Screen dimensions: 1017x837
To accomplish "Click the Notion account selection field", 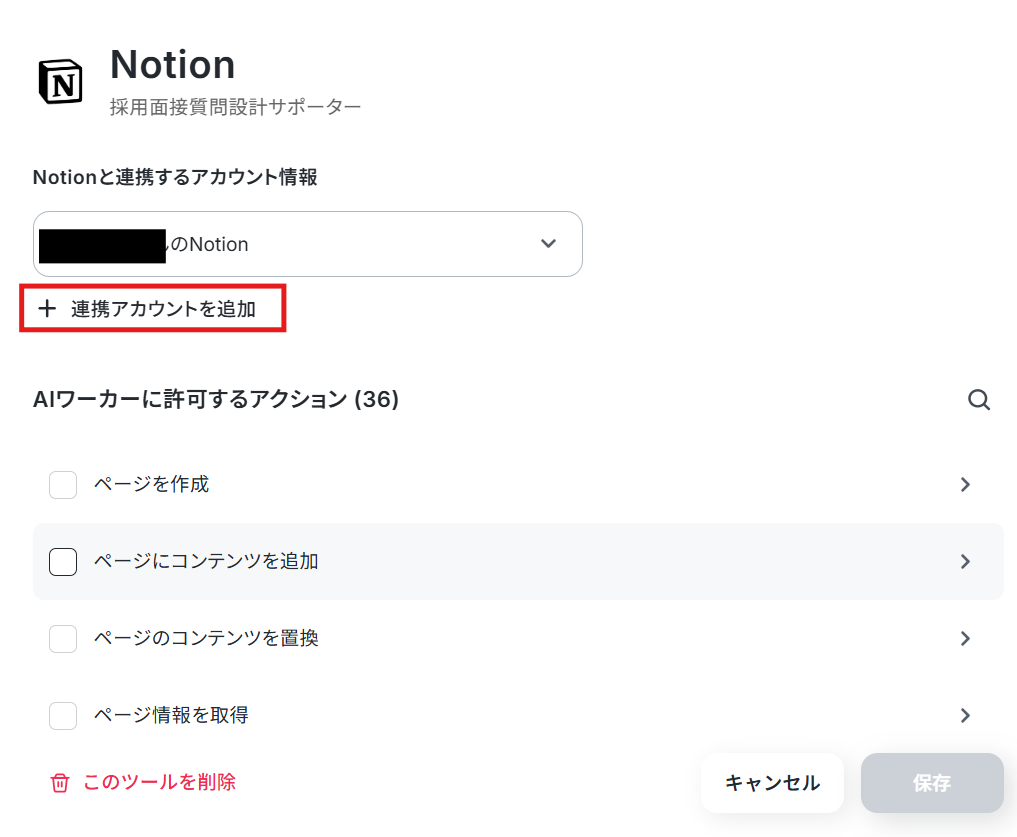I will point(307,244).
